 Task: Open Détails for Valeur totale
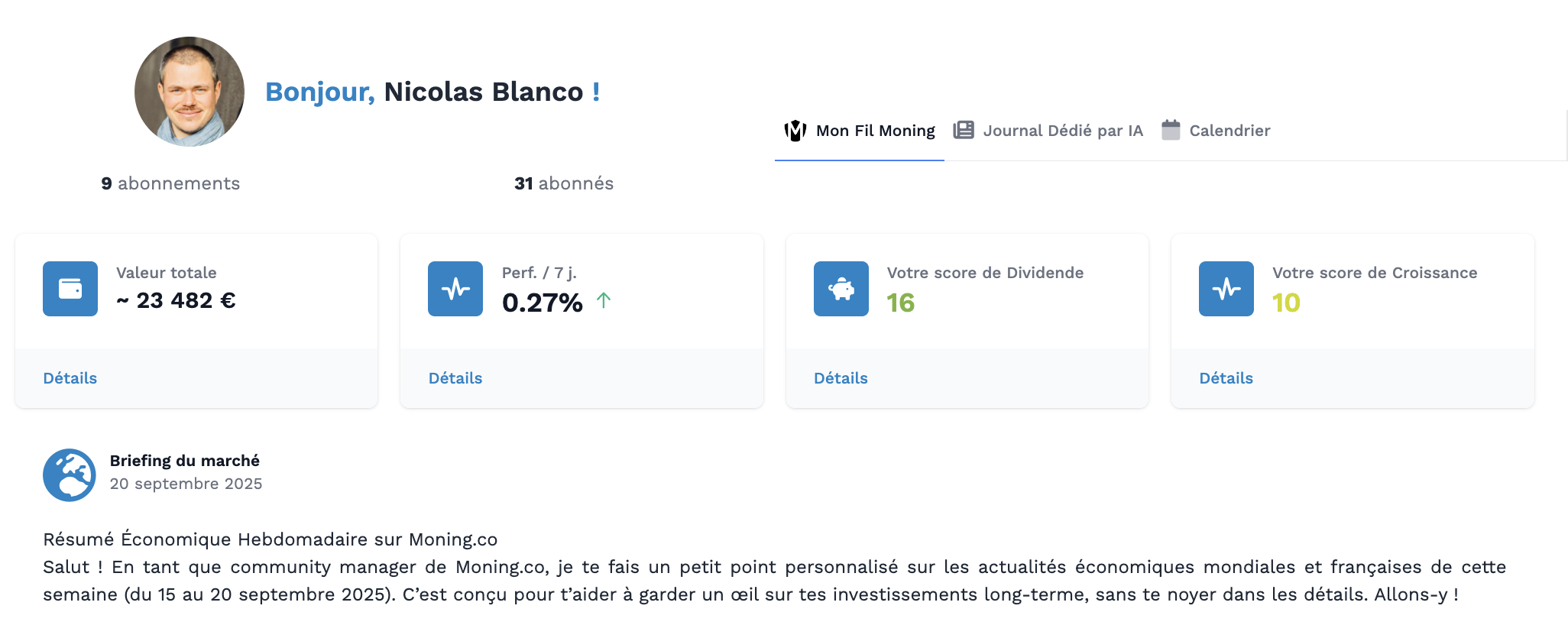click(x=70, y=378)
